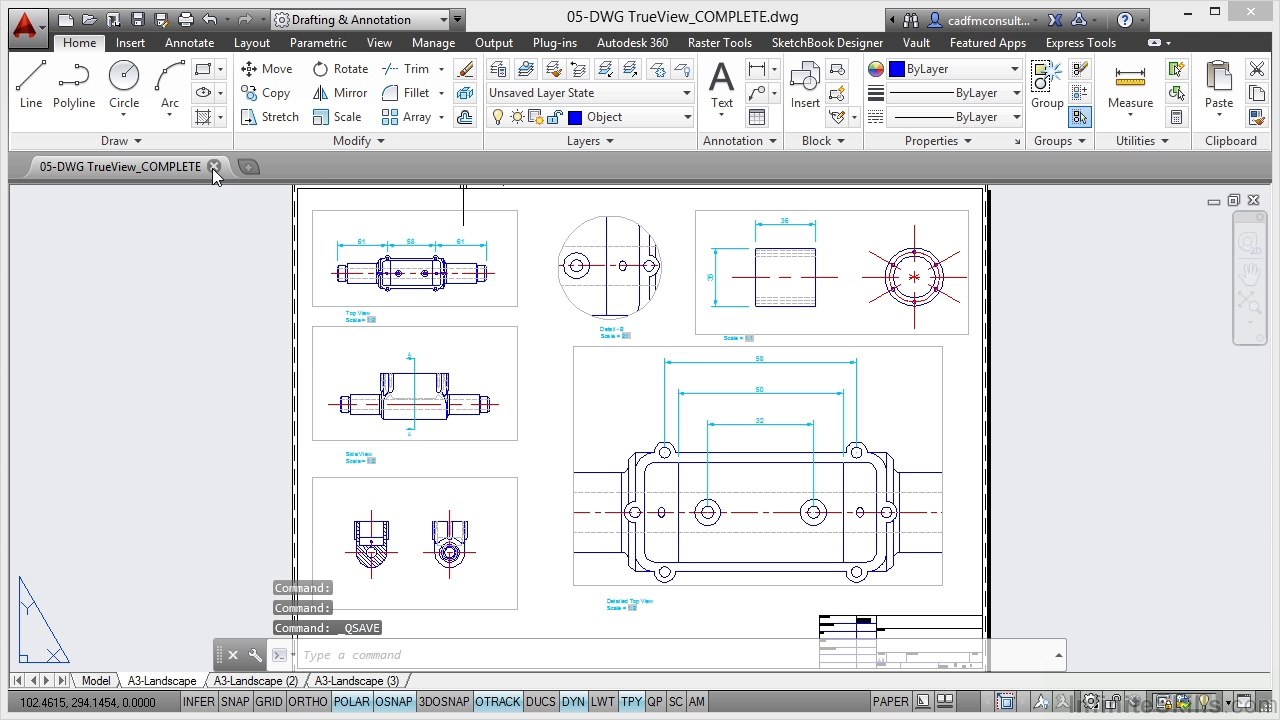The image size is (1280, 720).
Task: Open the ByLayer lineweight dropdown
Action: click(x=955, y=93)
